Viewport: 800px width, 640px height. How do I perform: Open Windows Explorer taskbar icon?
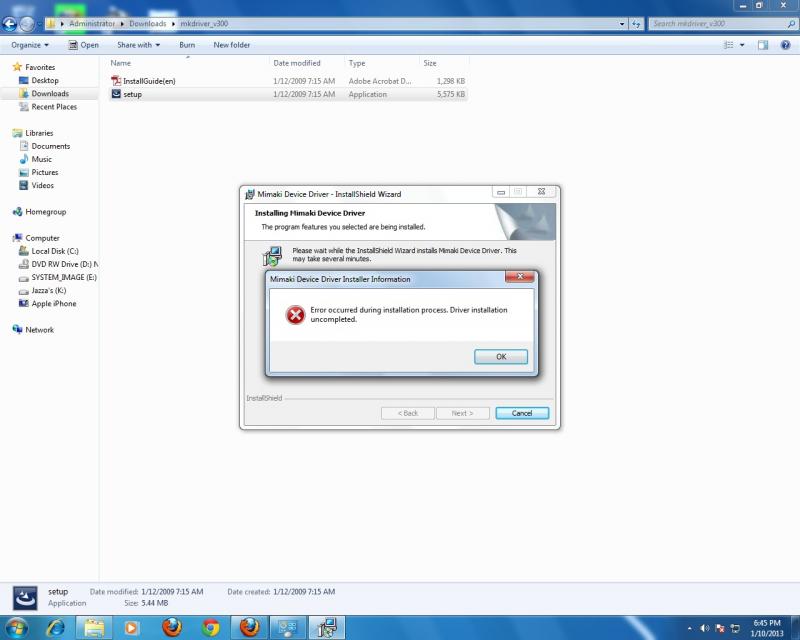[94, 628]
